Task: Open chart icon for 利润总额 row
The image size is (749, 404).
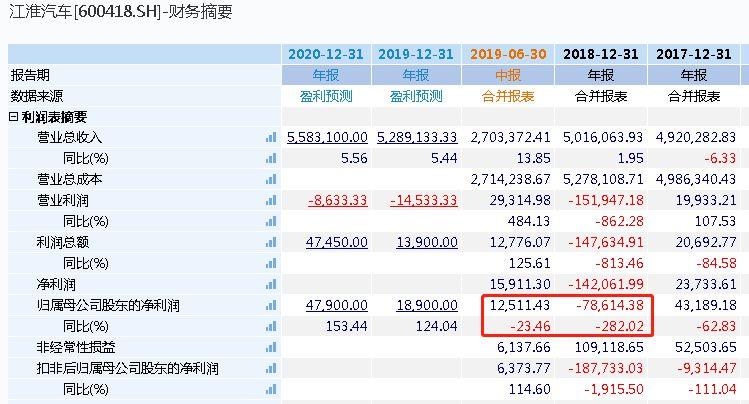Action: coord(271,243)
